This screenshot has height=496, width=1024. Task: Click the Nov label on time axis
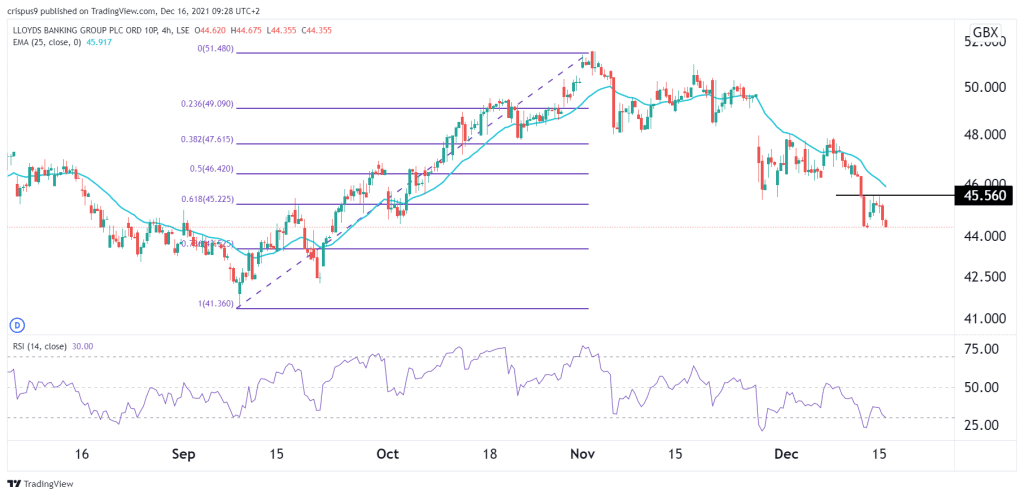coord(581,453)
